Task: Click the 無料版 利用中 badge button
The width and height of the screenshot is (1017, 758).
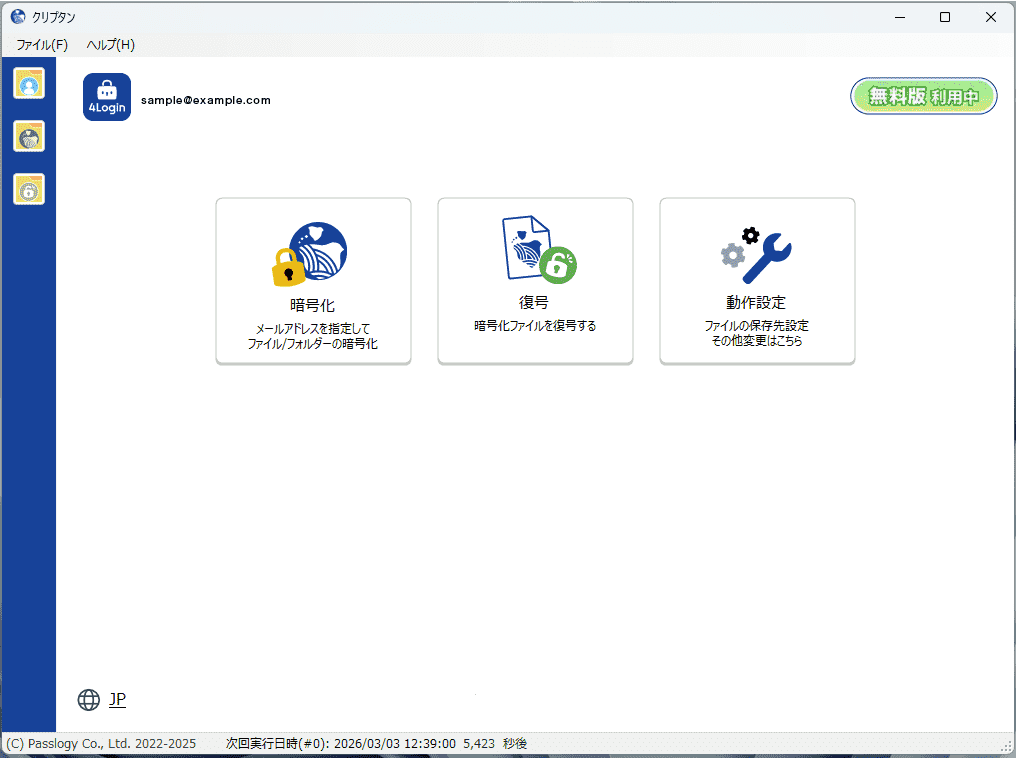Action: point(924,96)
